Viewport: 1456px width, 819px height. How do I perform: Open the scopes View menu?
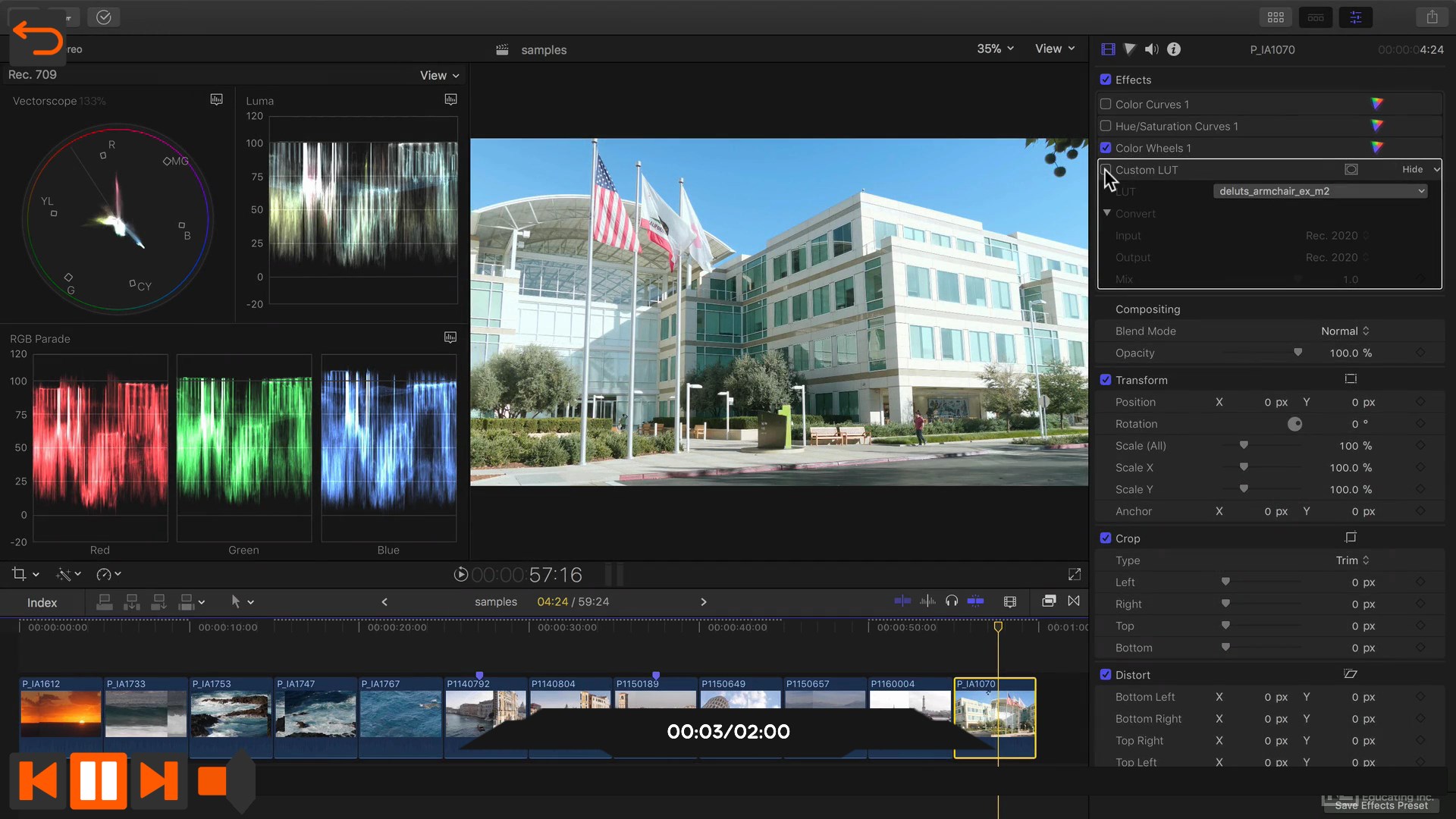[x=439, y=75]
